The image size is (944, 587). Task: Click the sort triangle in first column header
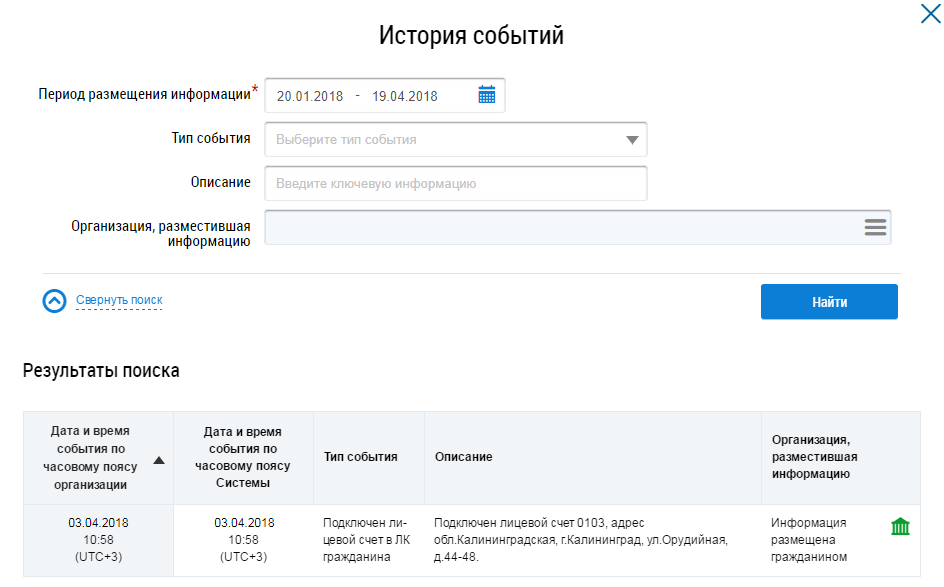159,460
